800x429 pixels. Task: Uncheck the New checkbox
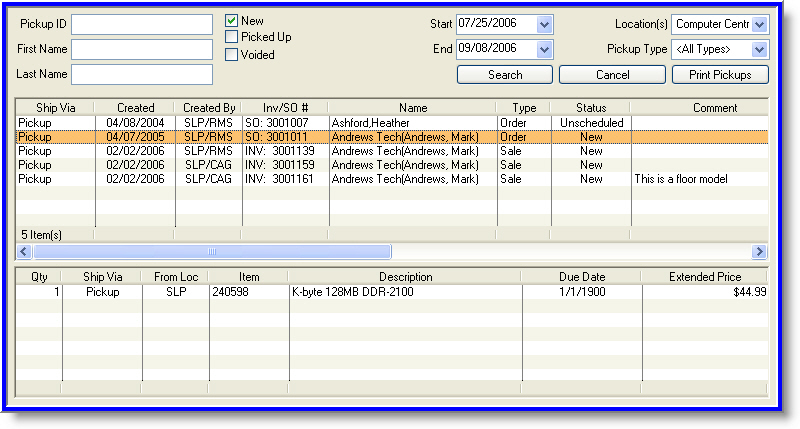(232, 20)
